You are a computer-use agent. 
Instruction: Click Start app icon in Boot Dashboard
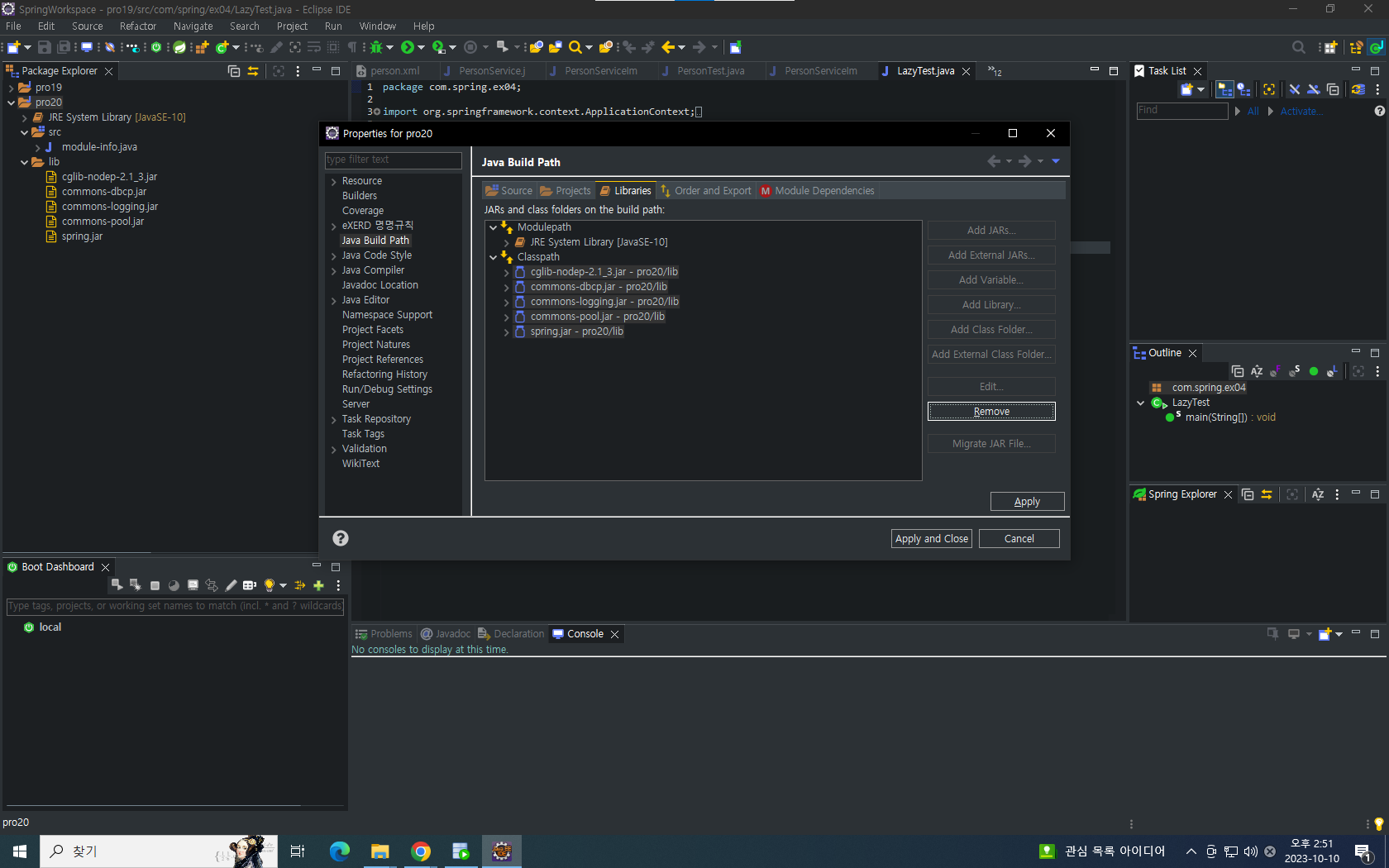tap(117, 585)
